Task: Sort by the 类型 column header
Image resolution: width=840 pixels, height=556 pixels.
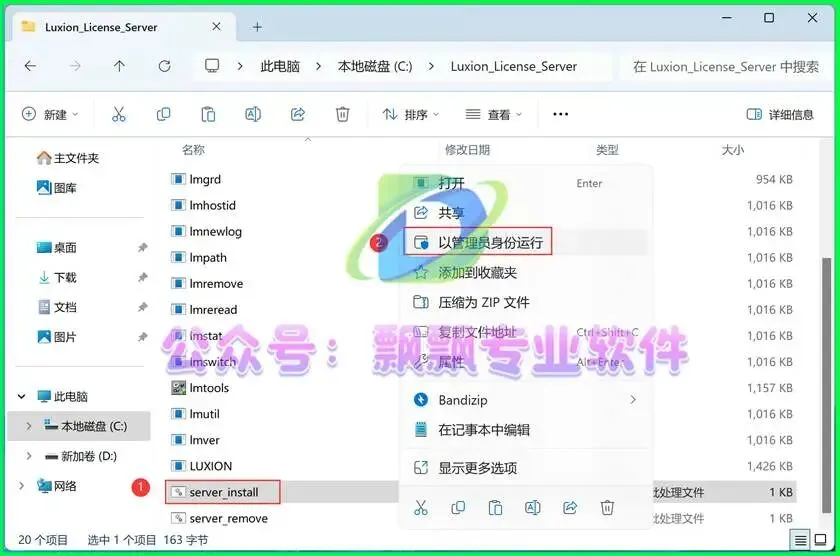Action: 608,149
